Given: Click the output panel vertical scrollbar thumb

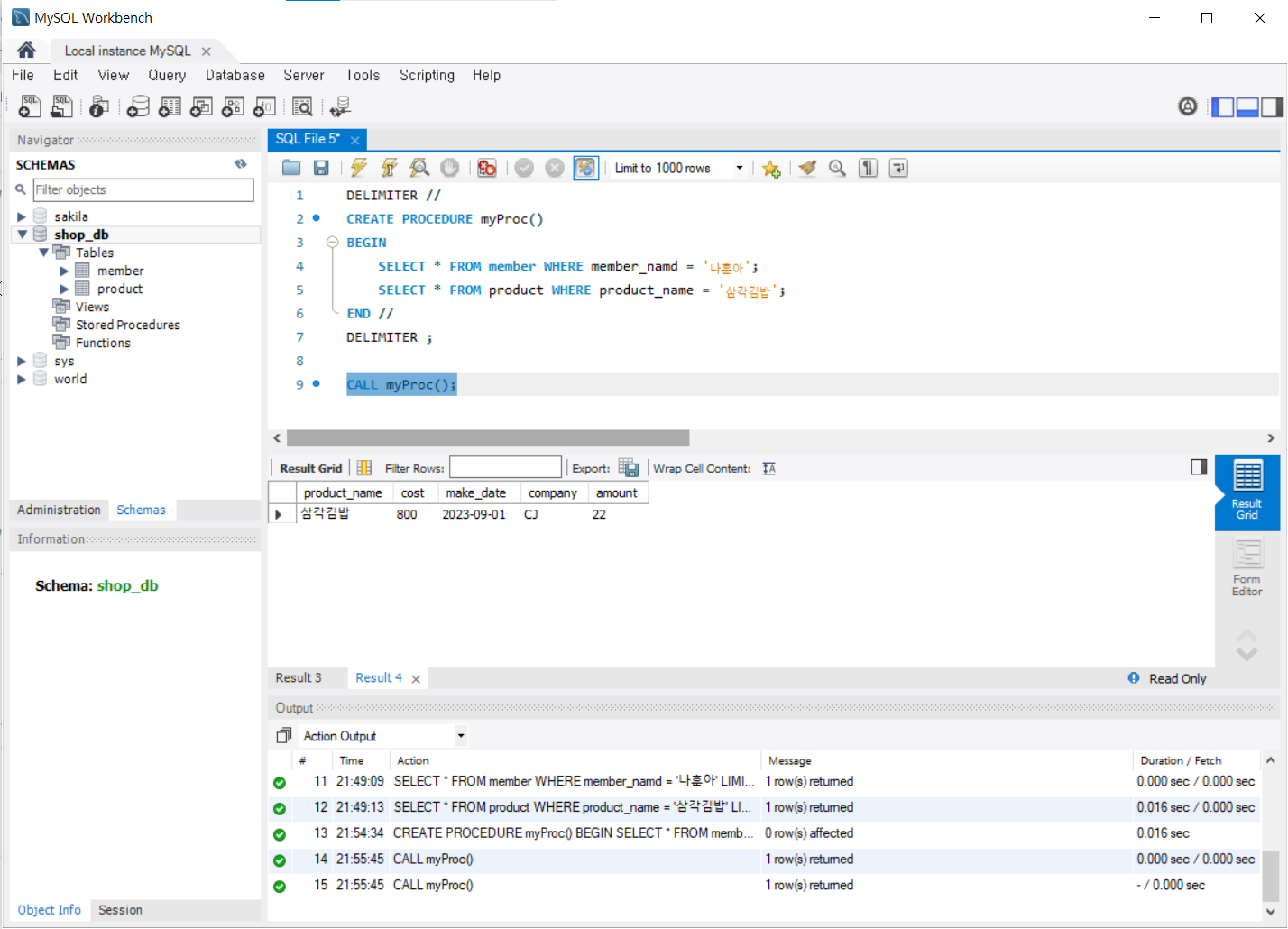Looking at the screenshot, I should (1271, 875).
